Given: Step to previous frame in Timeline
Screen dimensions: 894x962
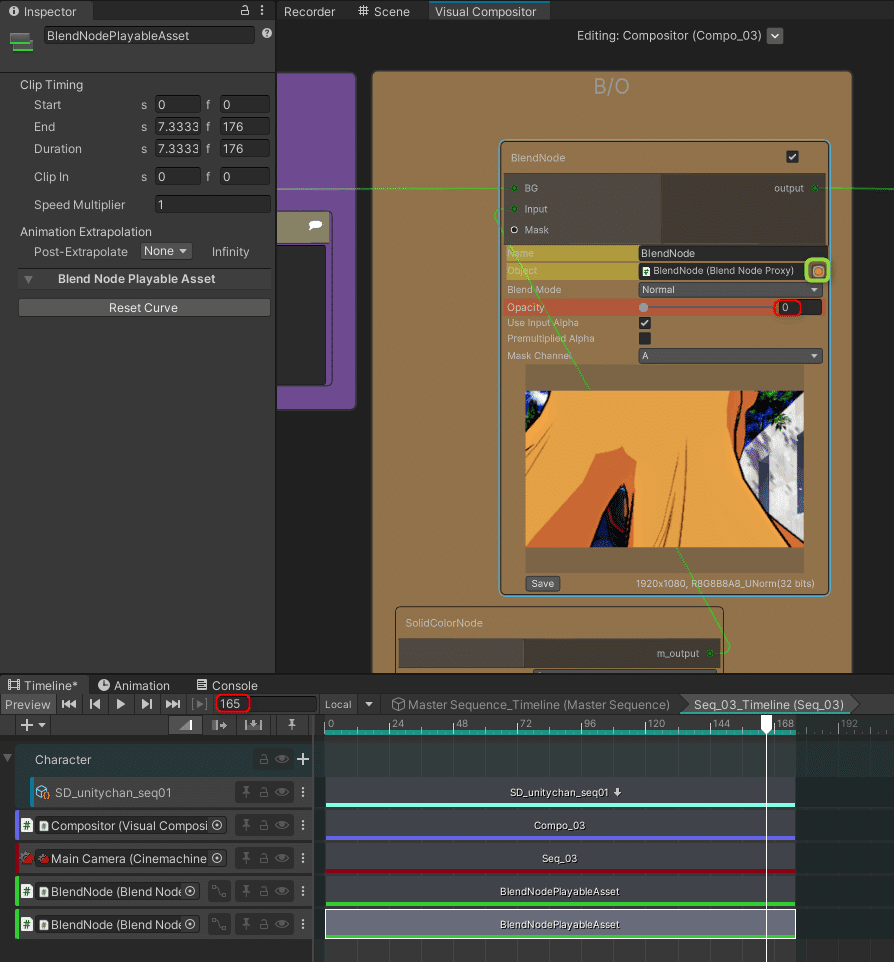Looking at the screenshot, I should click(95, 704).
